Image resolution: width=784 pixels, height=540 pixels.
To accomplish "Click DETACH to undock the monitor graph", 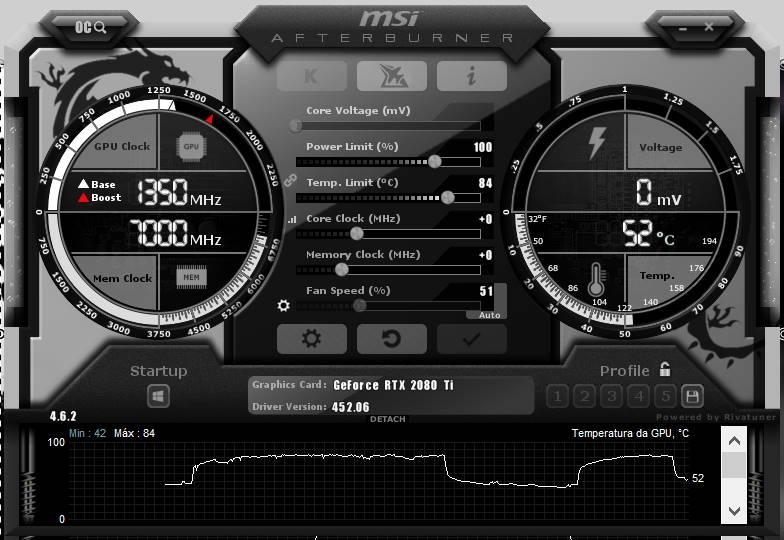I will pos(388,419).
